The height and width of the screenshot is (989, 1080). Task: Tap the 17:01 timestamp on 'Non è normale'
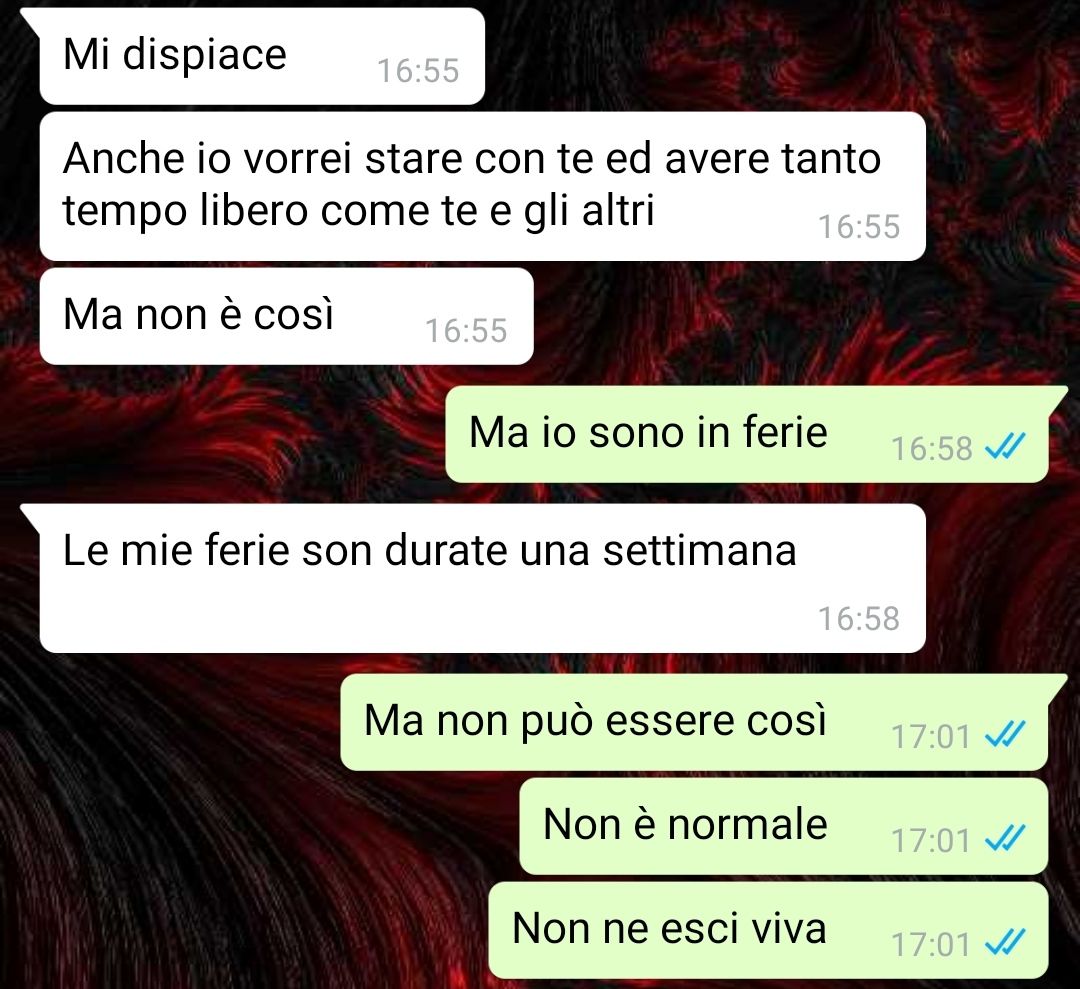click(931, 840)
